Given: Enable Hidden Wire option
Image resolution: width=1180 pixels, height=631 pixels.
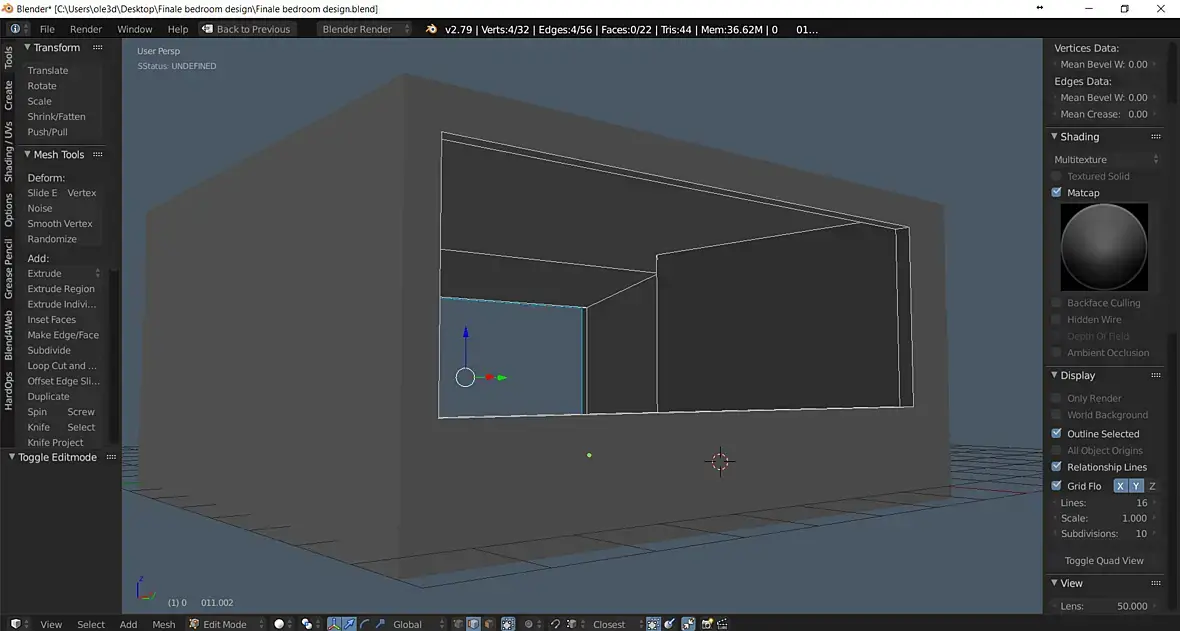Looking at the screenshot, I should 1057,319.
